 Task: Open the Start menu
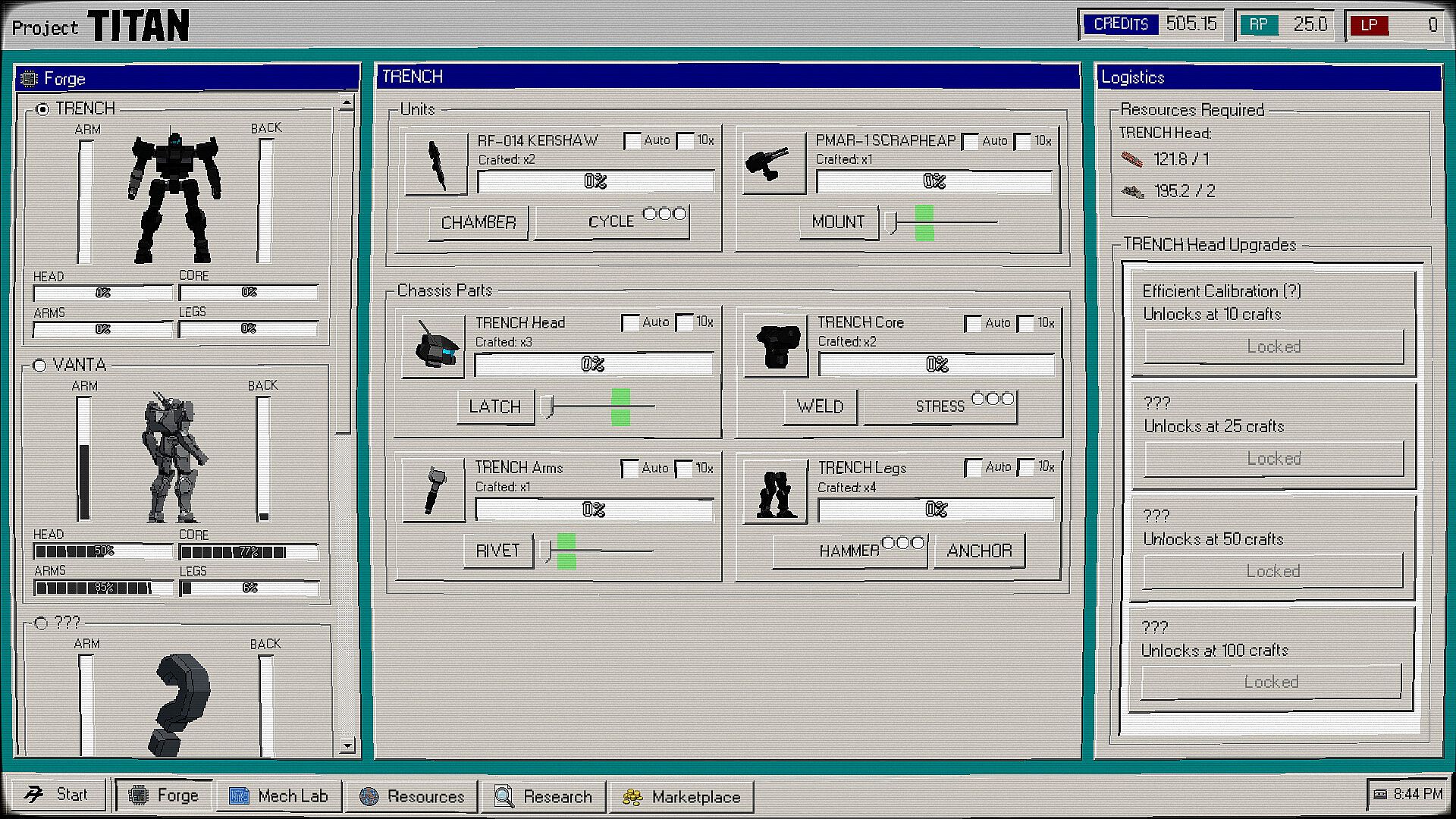point(55,795)
